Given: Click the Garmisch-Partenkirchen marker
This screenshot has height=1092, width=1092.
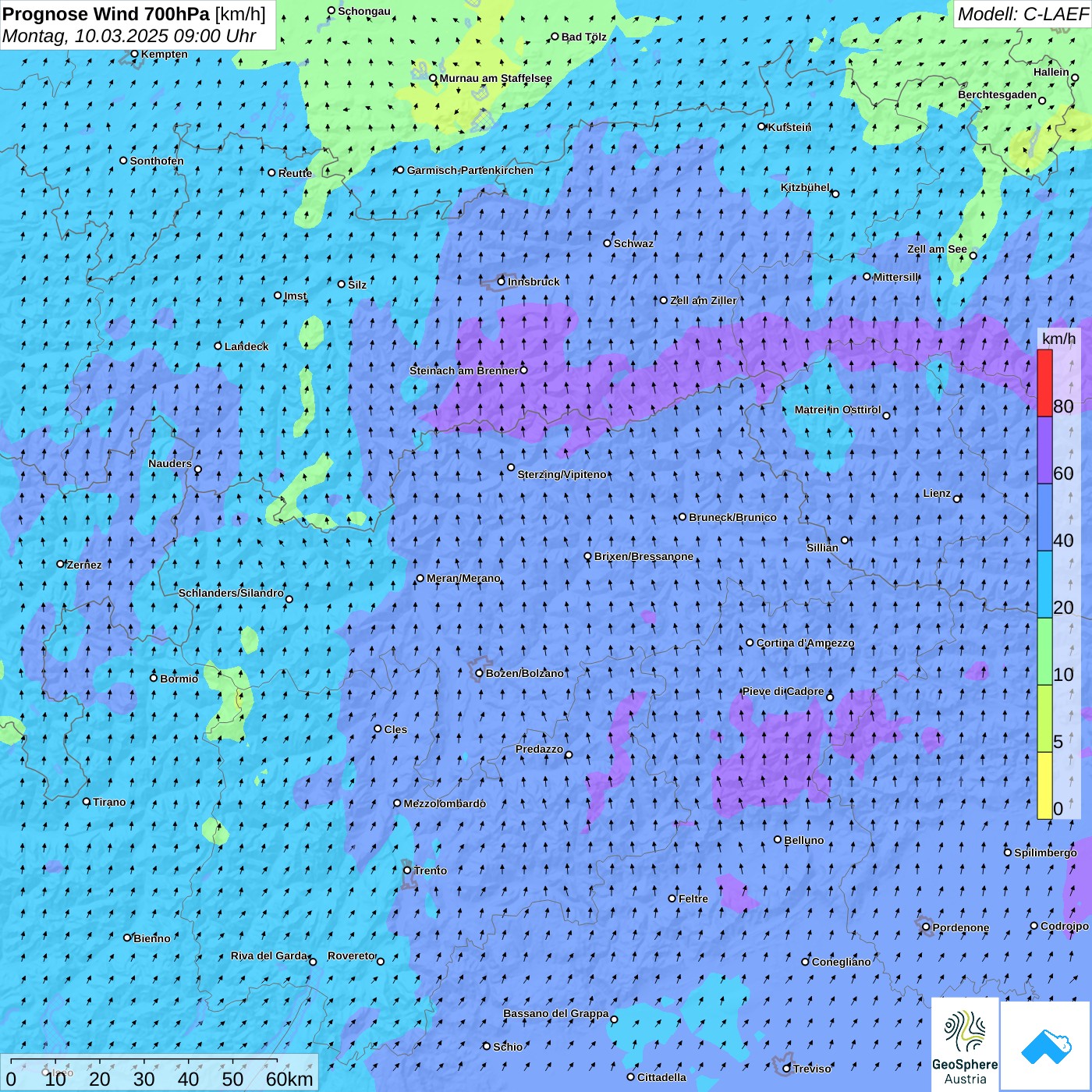Looking at the screenshot, I should coord(400,170).
